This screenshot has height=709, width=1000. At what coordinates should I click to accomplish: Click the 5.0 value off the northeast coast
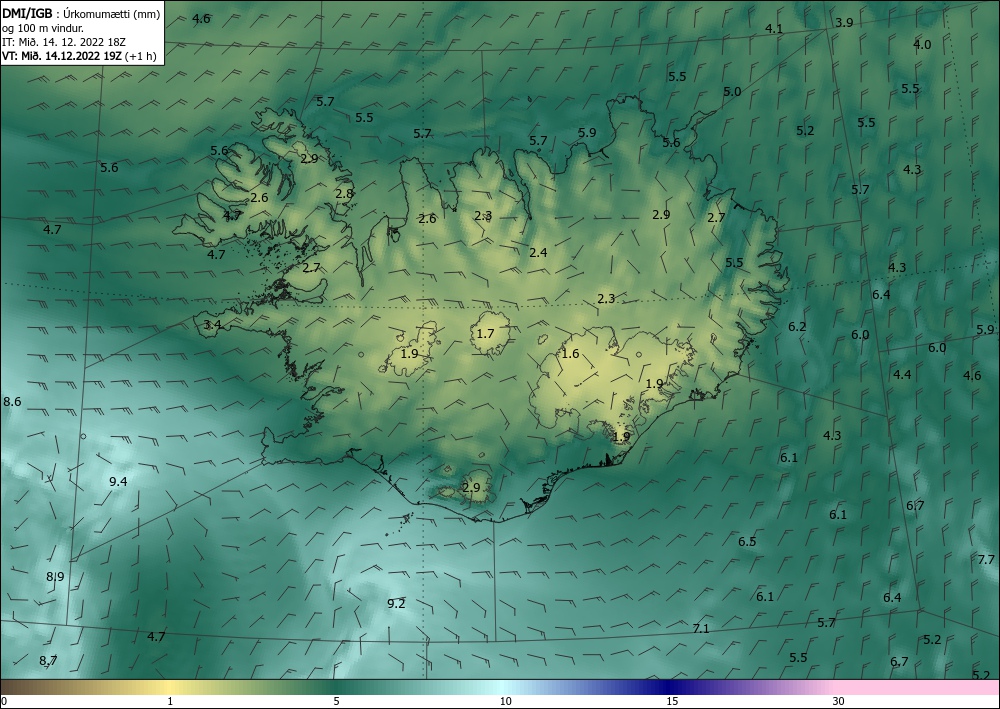click(x=732, y=91)
